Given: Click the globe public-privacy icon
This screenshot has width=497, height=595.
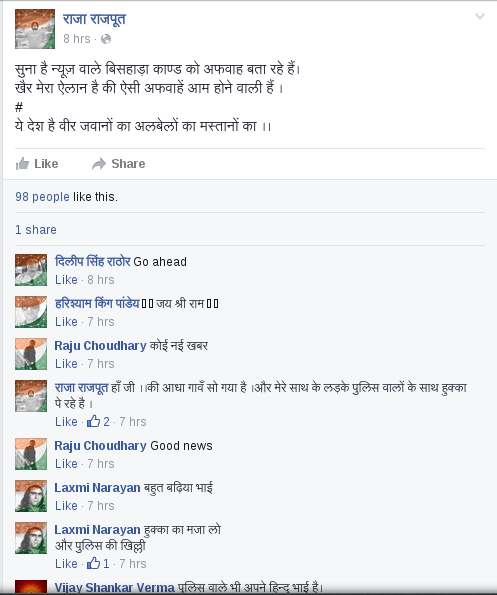Looking at the screenshot, I should 106,39.
